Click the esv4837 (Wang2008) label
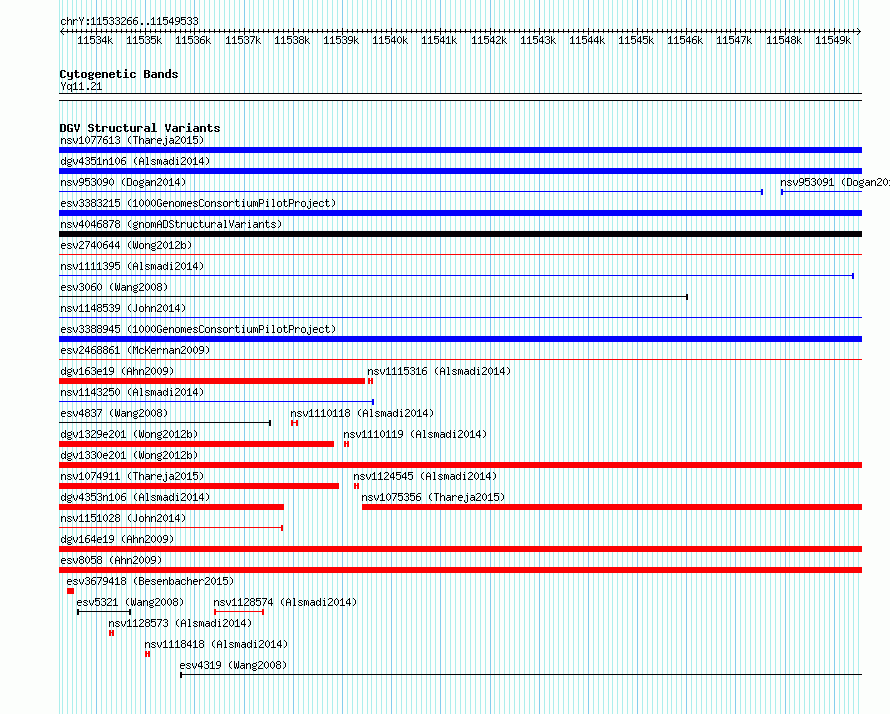 click(114, 413)
